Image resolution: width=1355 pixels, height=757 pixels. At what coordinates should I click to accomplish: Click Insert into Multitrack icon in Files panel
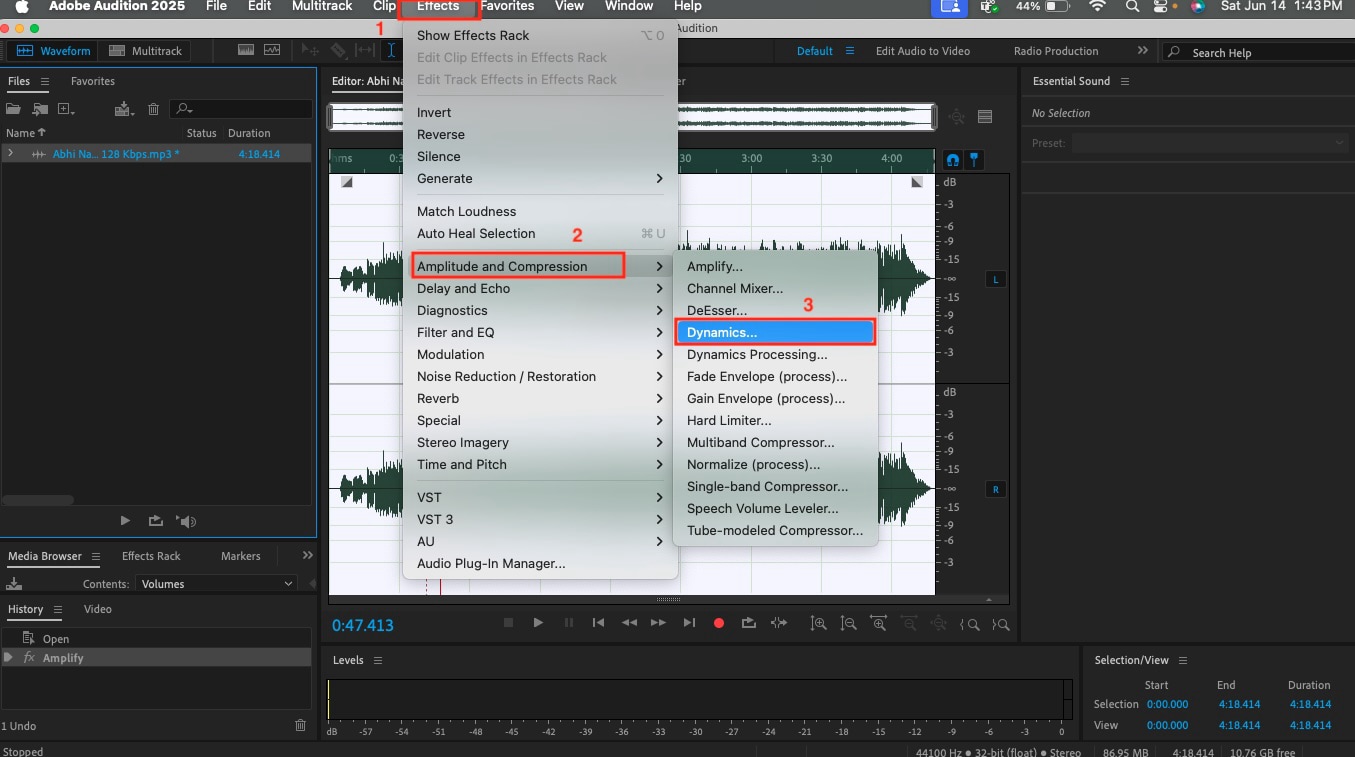pos(124,109)
